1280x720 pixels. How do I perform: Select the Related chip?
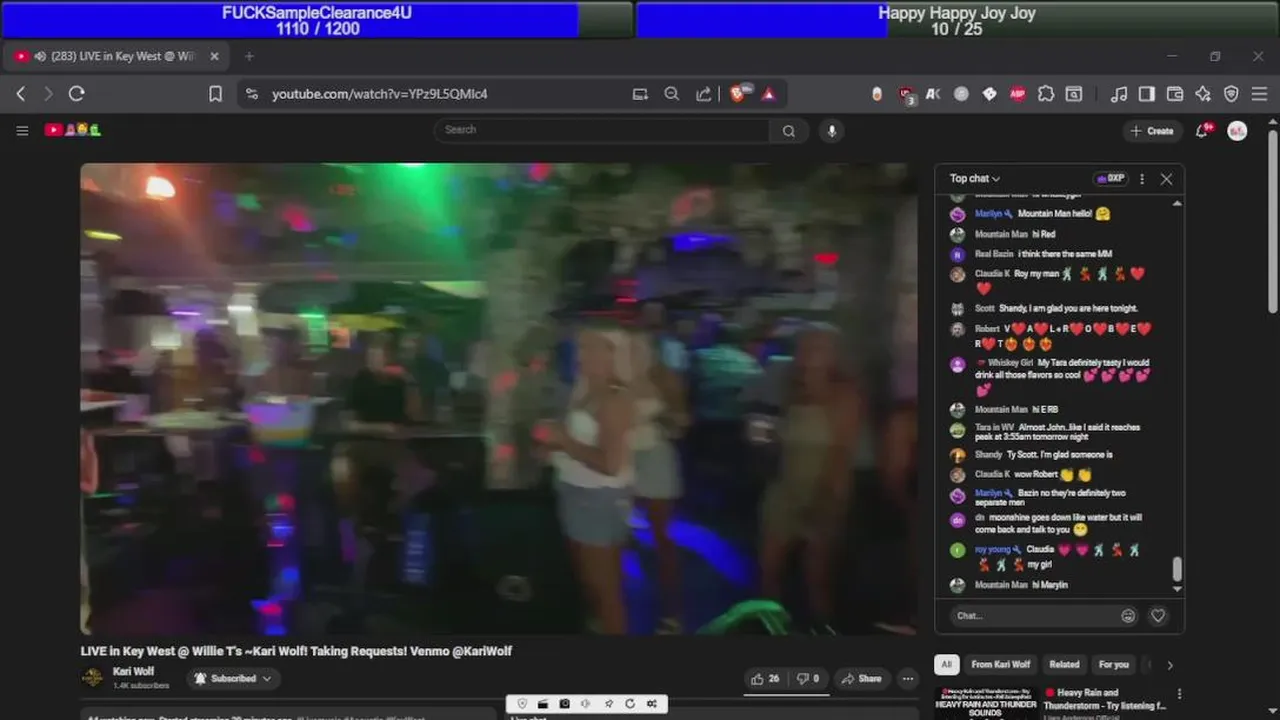click(1064, 665)
